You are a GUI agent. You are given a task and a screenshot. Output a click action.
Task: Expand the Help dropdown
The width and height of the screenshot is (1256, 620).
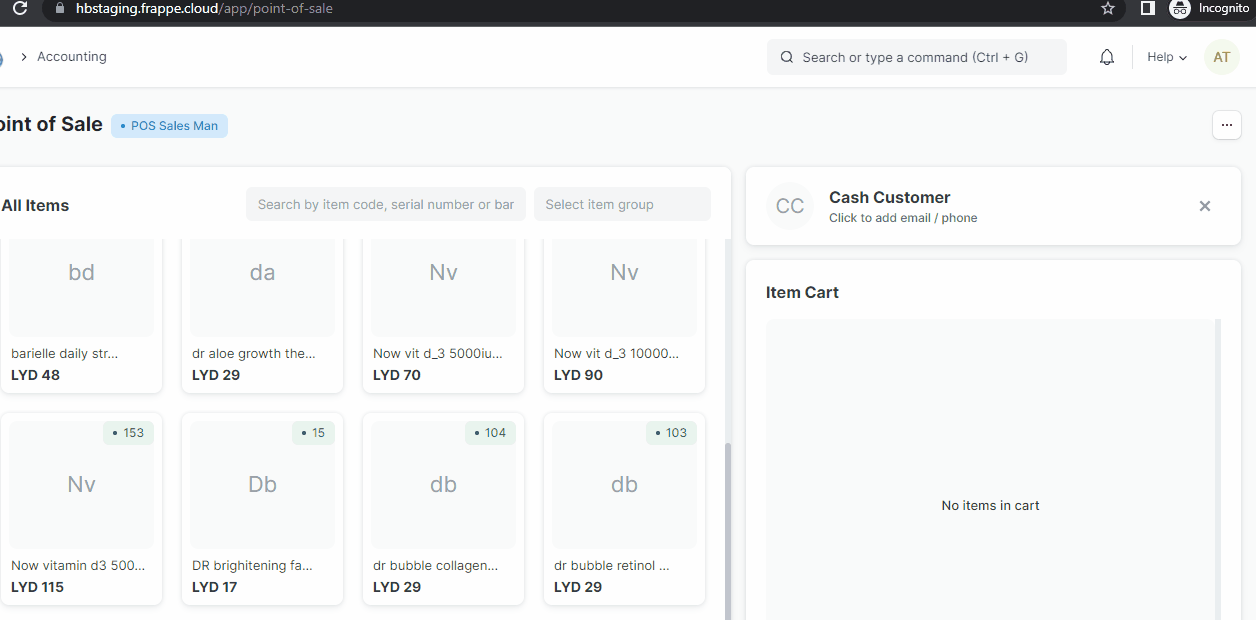1166,57
